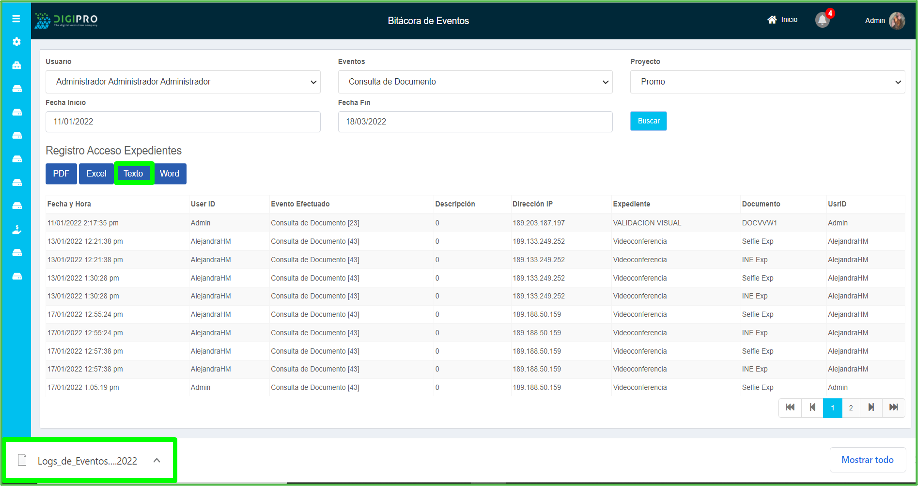
Task: Open the Eventos dropdown list
Action: point(475,82)
